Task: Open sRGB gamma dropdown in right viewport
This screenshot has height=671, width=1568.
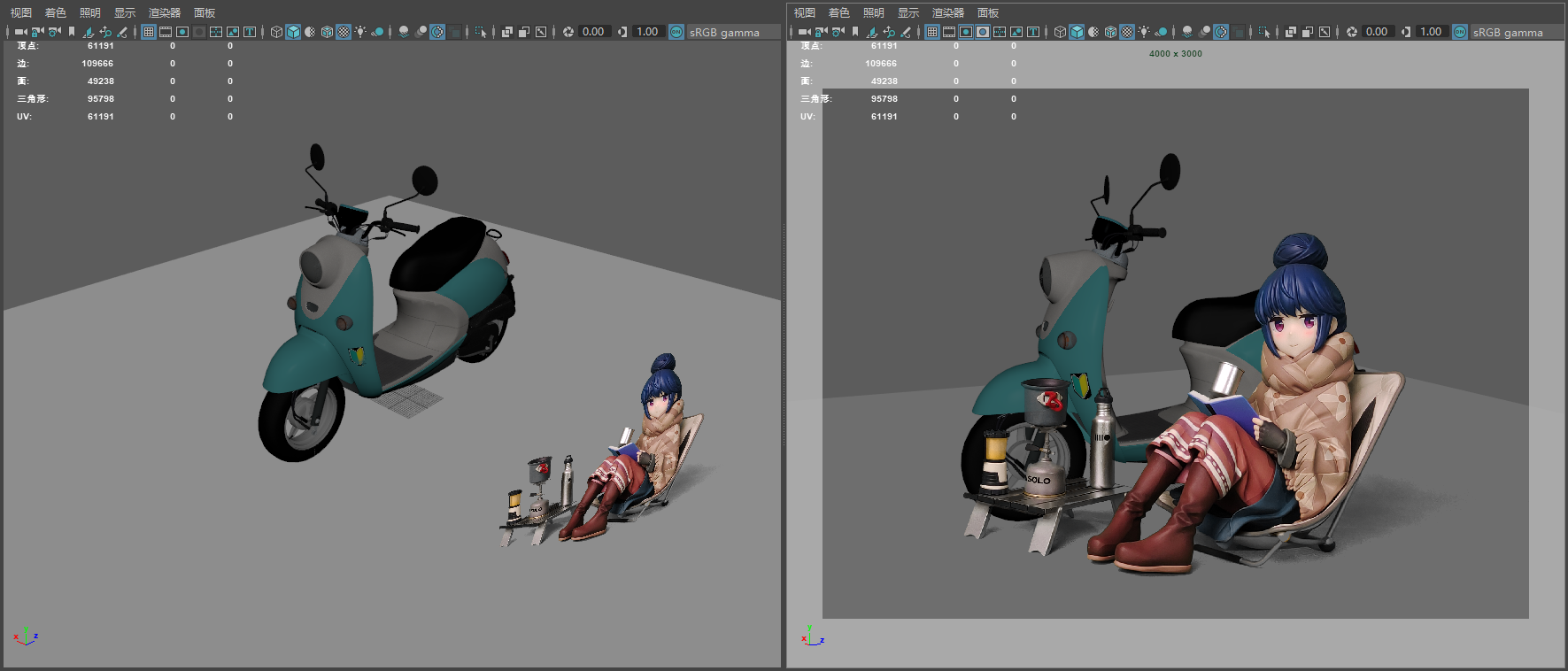Action: click(x=1508, y=32)
